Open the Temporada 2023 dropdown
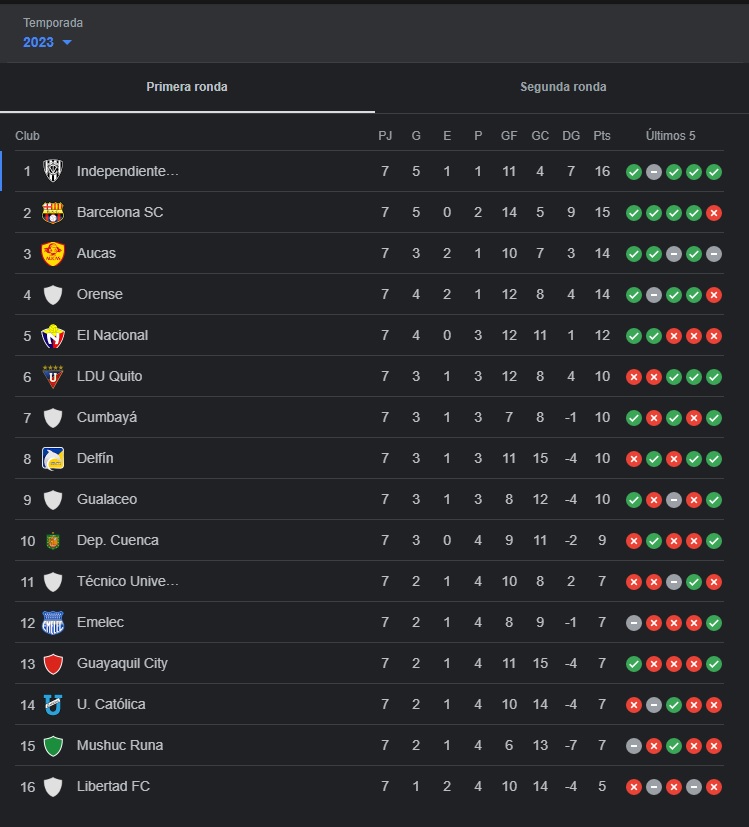749x827 pixels. pyautogui.click(x=46, y=43)
